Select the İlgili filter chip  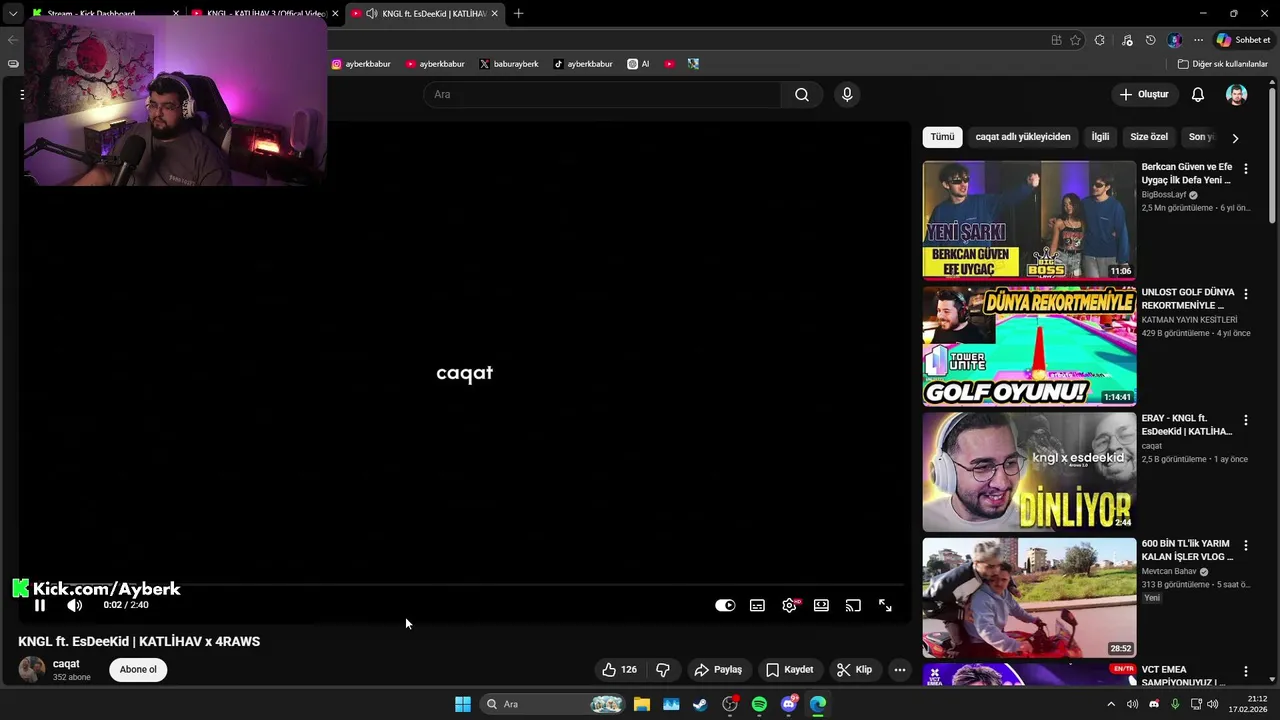1100,137
